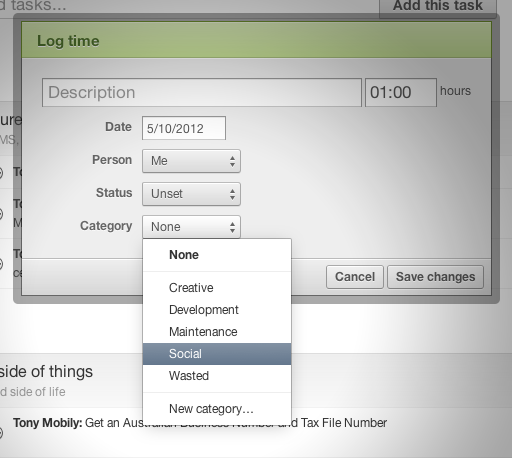Click the Category dropdown arrows icon

(232, 227)
